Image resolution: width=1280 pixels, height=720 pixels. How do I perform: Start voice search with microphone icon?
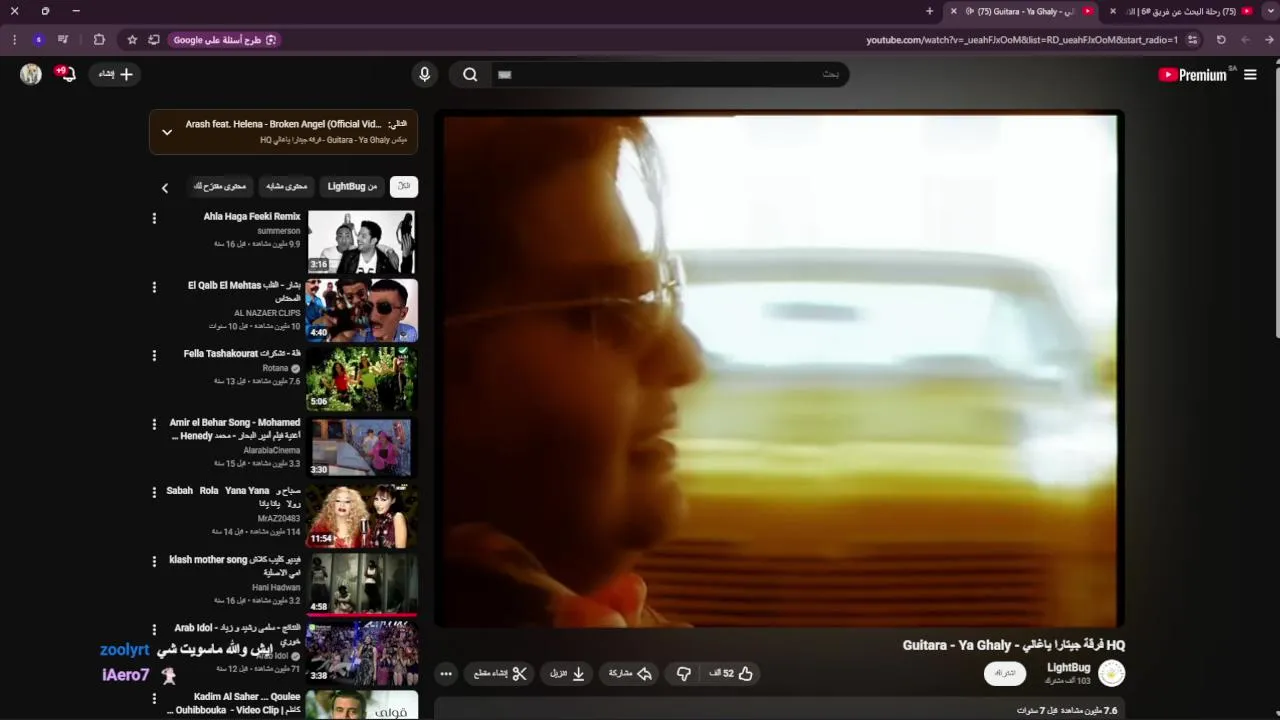424,74
